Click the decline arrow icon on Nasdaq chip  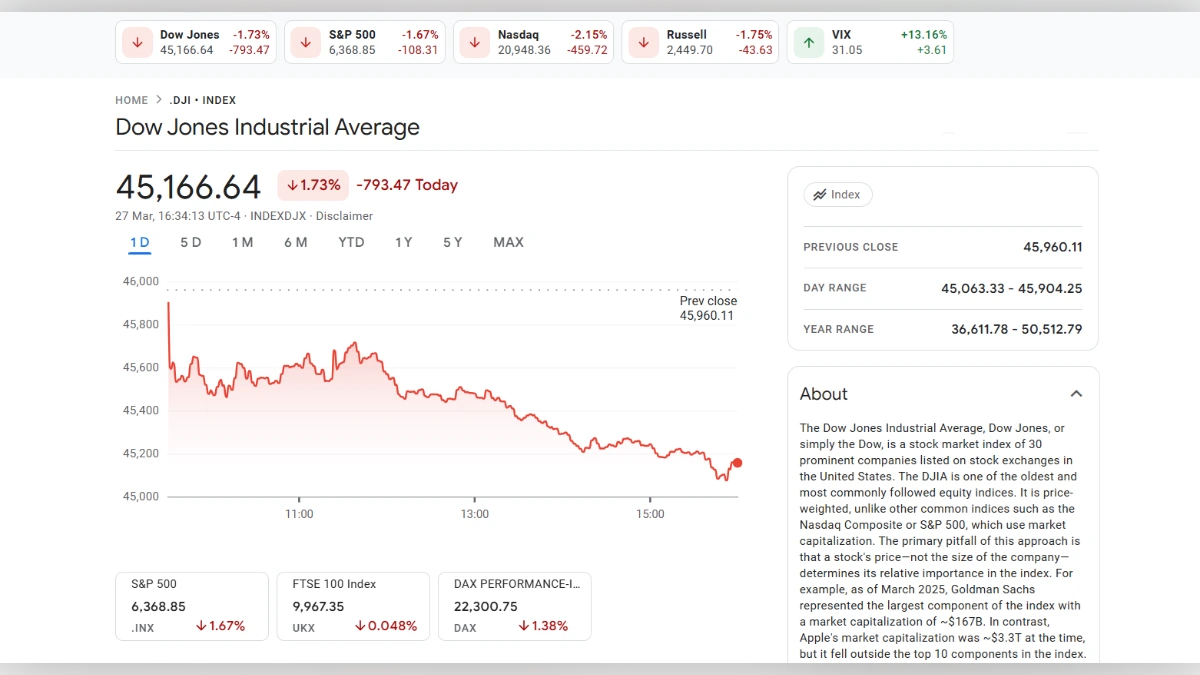(473, 42)
